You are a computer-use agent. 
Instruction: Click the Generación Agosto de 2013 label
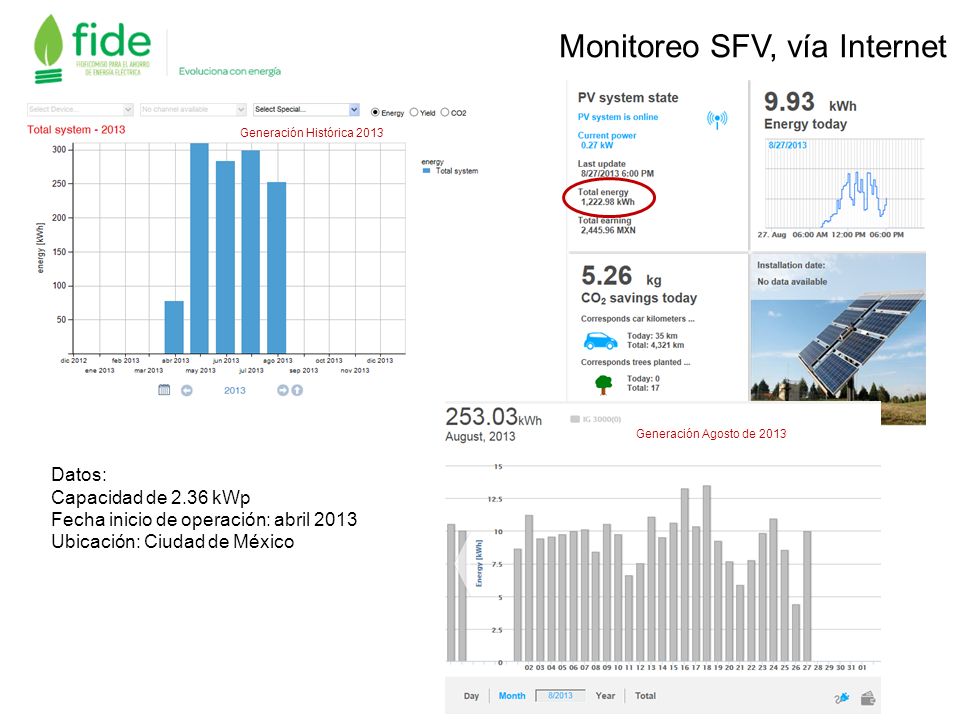click(x=711, y=433)
